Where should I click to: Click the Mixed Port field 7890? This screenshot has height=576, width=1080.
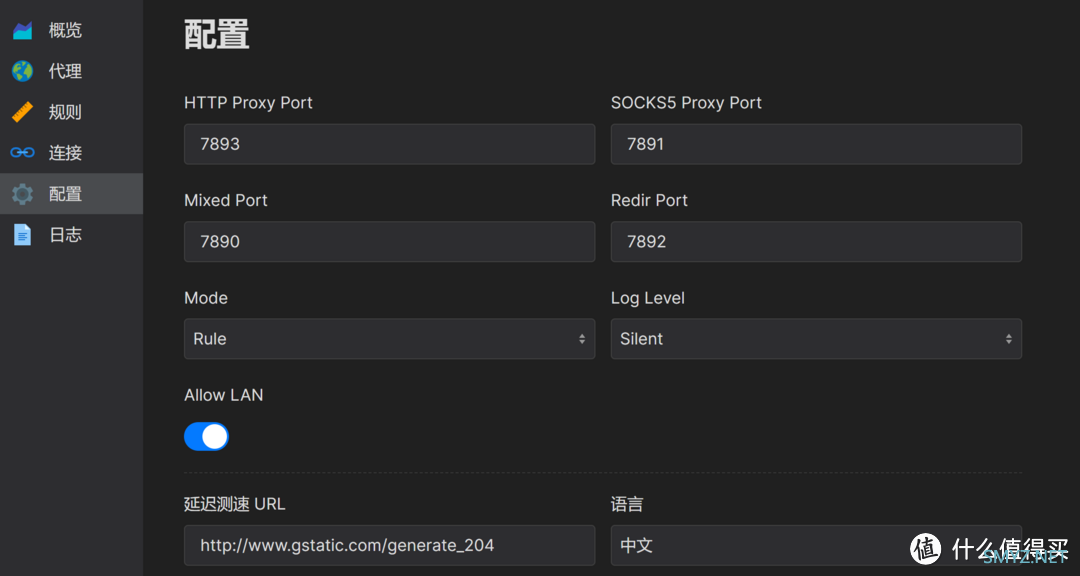389,242
